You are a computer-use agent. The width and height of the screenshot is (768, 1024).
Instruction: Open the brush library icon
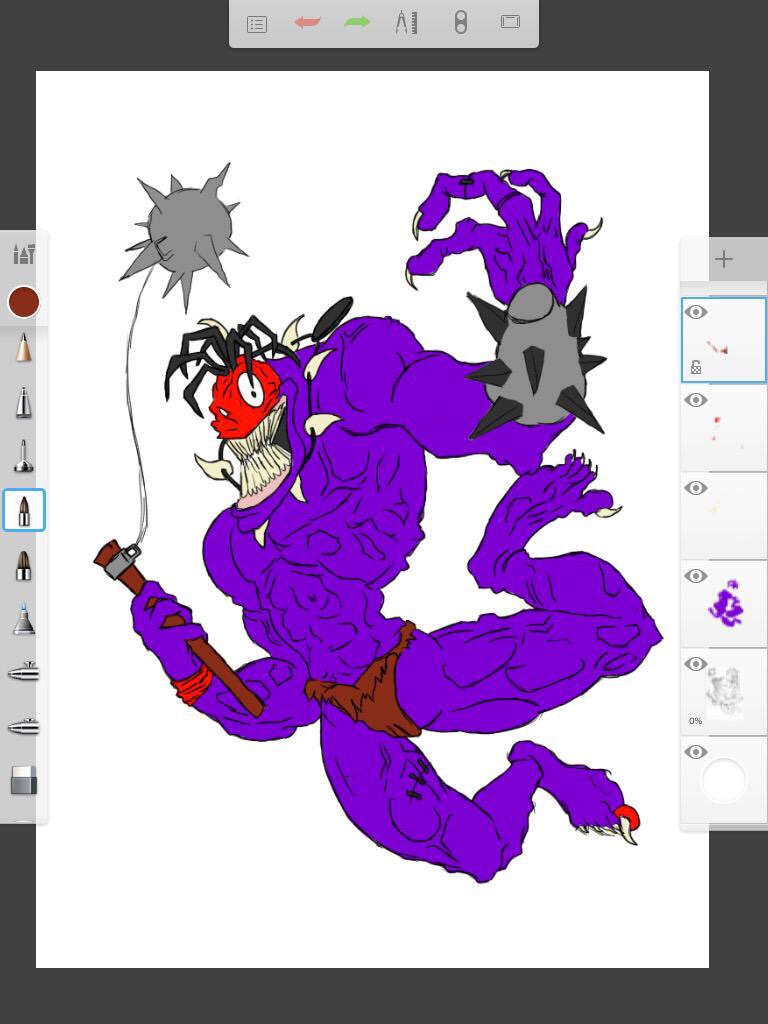pyautogui.click(x=24, y=253)
